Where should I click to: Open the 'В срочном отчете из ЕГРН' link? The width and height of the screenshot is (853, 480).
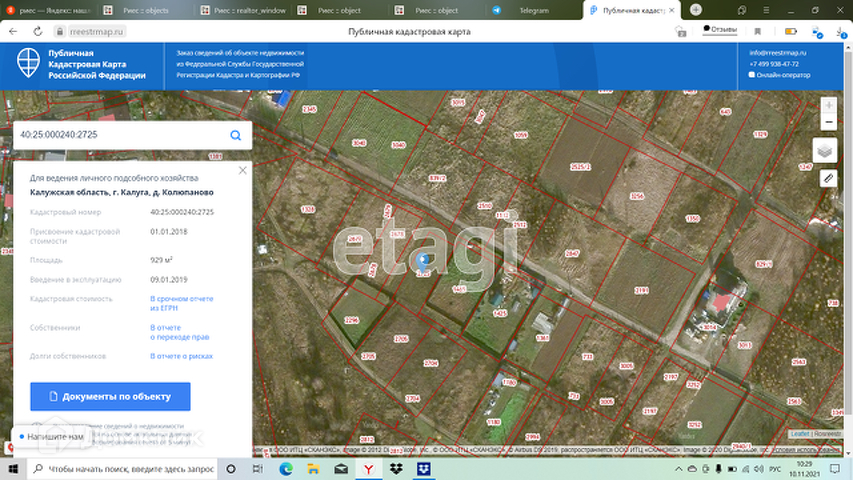pos(181,303)
